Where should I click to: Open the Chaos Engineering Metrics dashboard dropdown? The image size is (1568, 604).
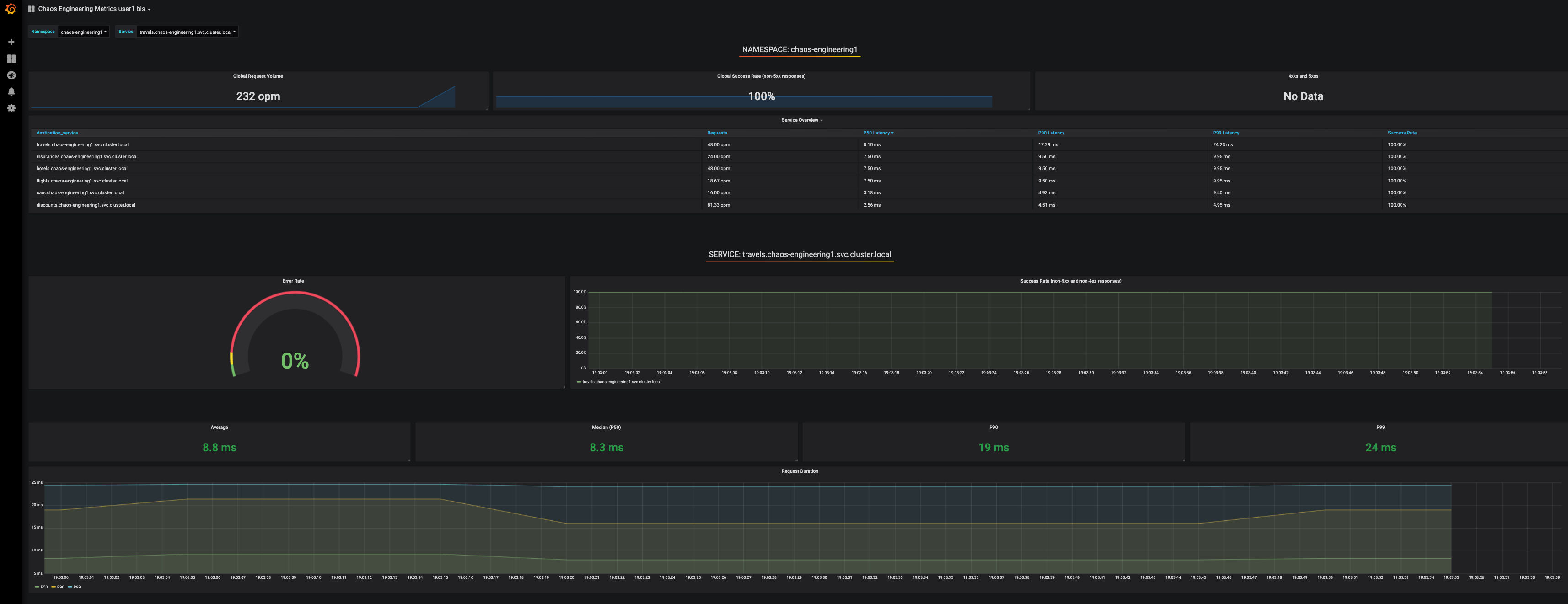pyautogui.click(x=94, y=9)
